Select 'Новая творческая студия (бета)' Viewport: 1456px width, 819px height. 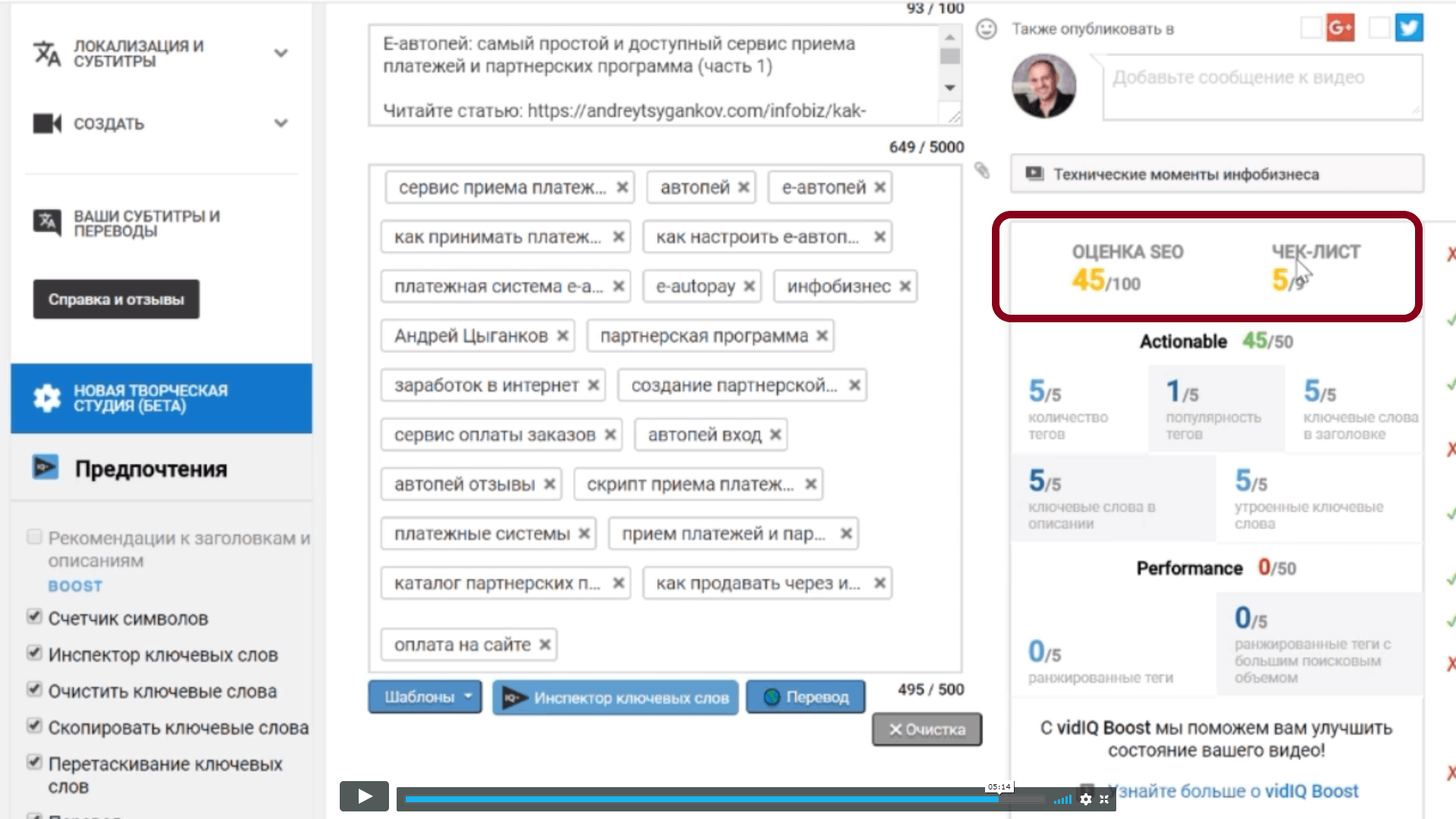coord(161,398)
